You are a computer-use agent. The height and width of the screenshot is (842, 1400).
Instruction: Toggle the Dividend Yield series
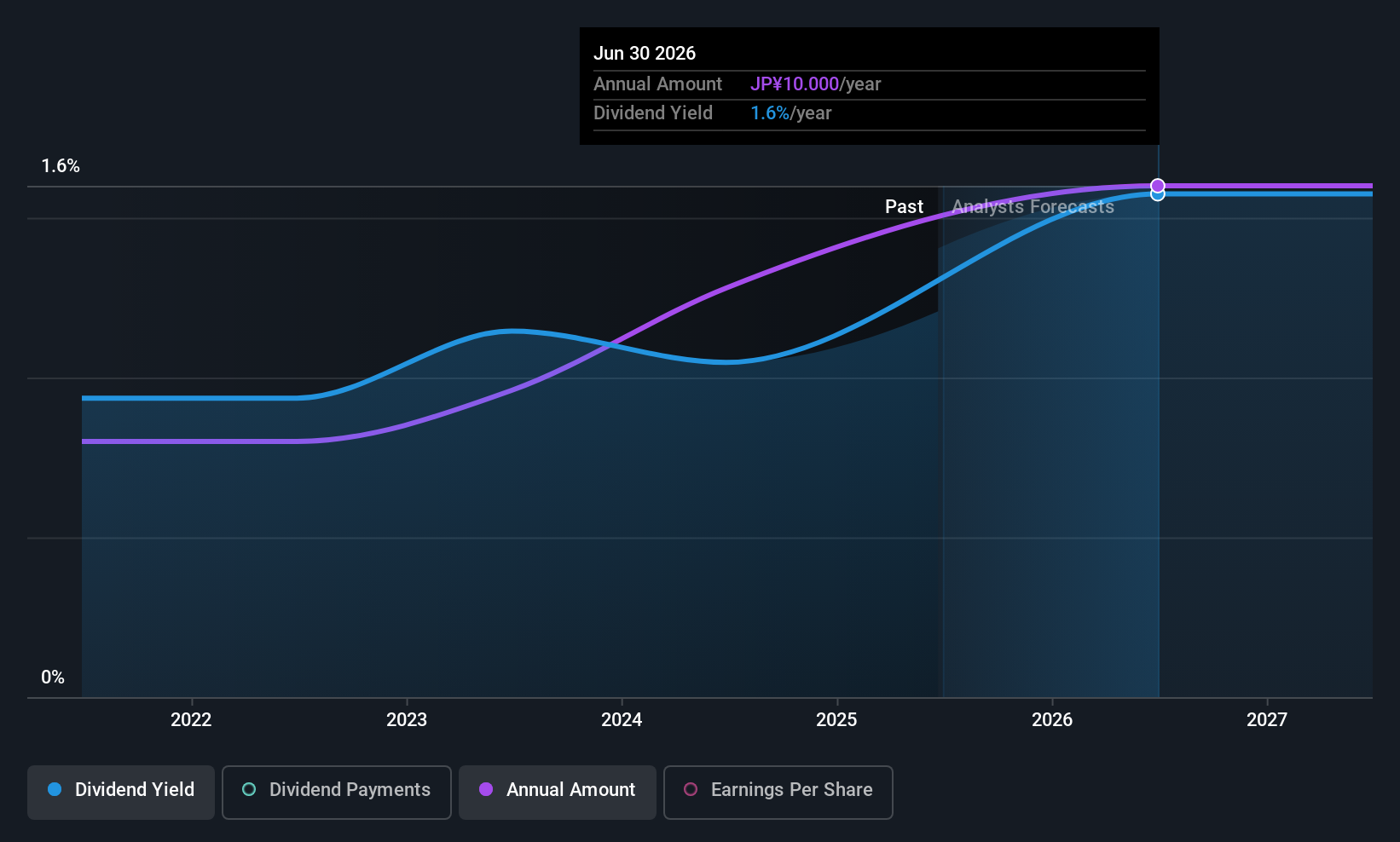(x=121, y=792)
